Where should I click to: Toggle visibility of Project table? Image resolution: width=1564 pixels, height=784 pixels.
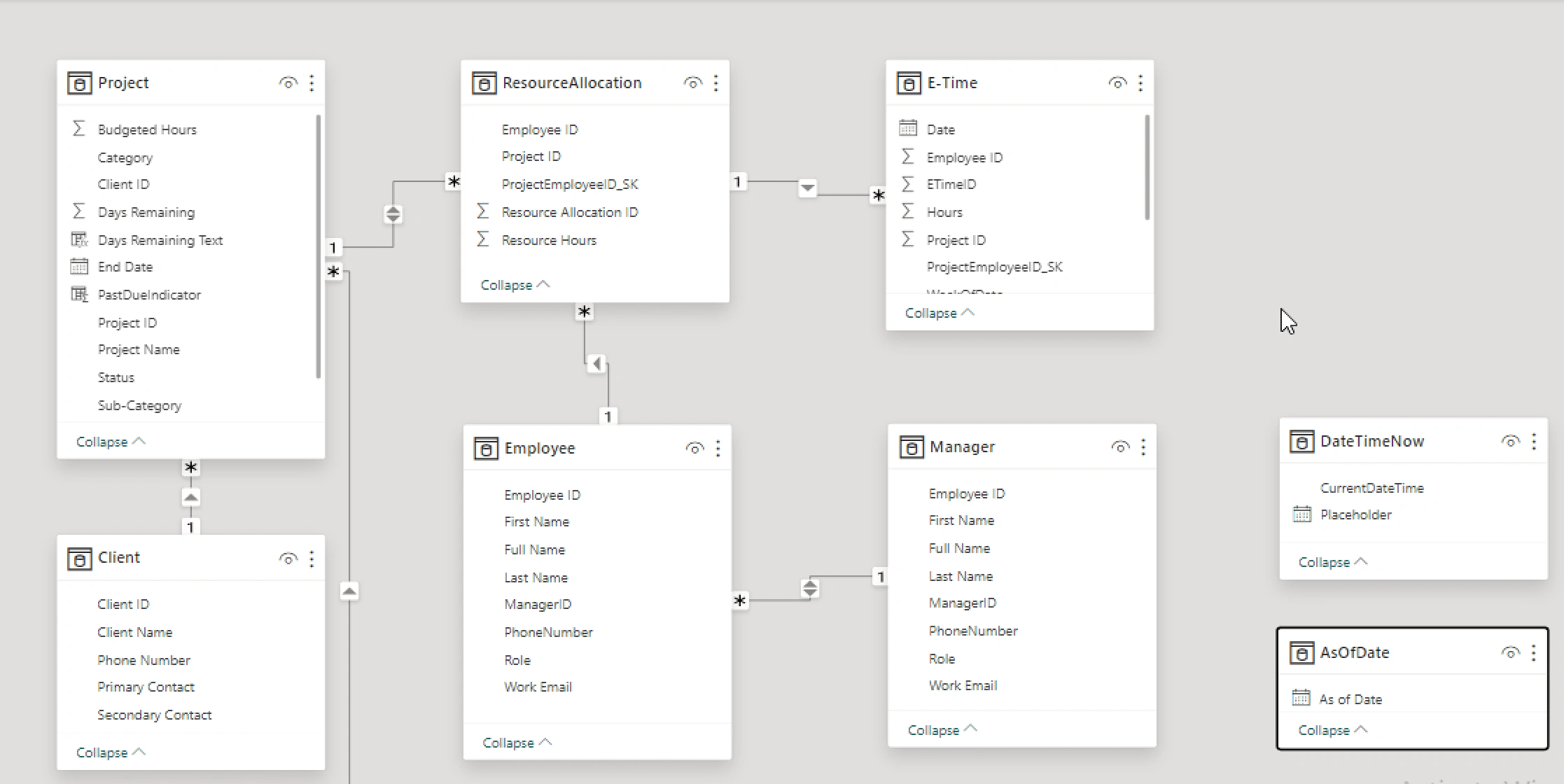click(x=288, y=83)
